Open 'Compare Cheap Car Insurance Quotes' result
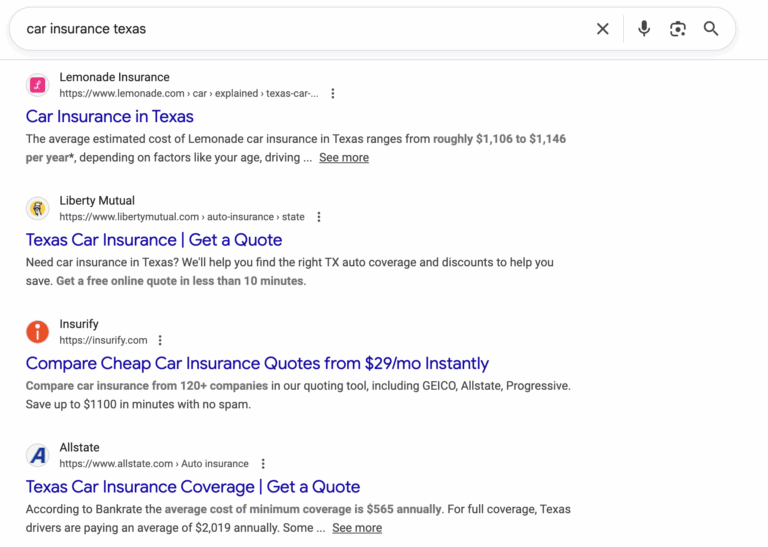The image size is (768, 547). pyautogui.click(x=257, y=363)
